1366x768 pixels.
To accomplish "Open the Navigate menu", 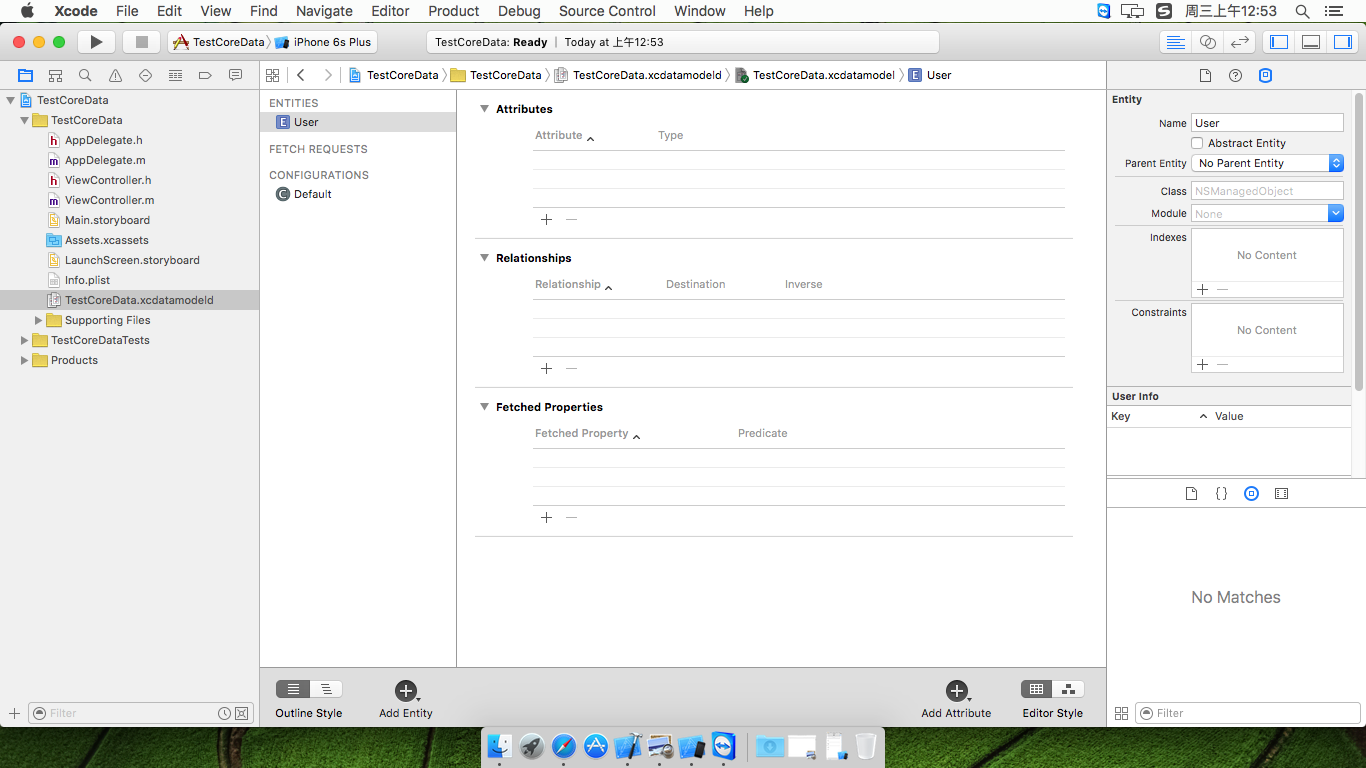I will click(324, 11).
